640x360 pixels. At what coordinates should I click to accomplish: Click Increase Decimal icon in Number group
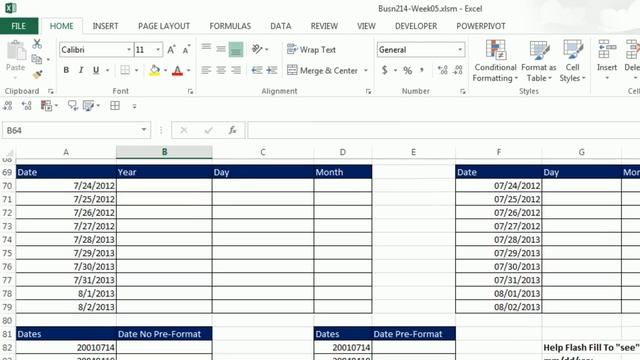tap(442, 70)
